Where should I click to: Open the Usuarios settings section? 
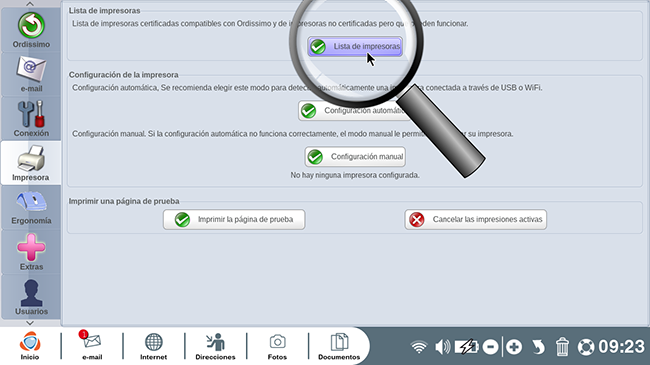click(x=31, y=297)
